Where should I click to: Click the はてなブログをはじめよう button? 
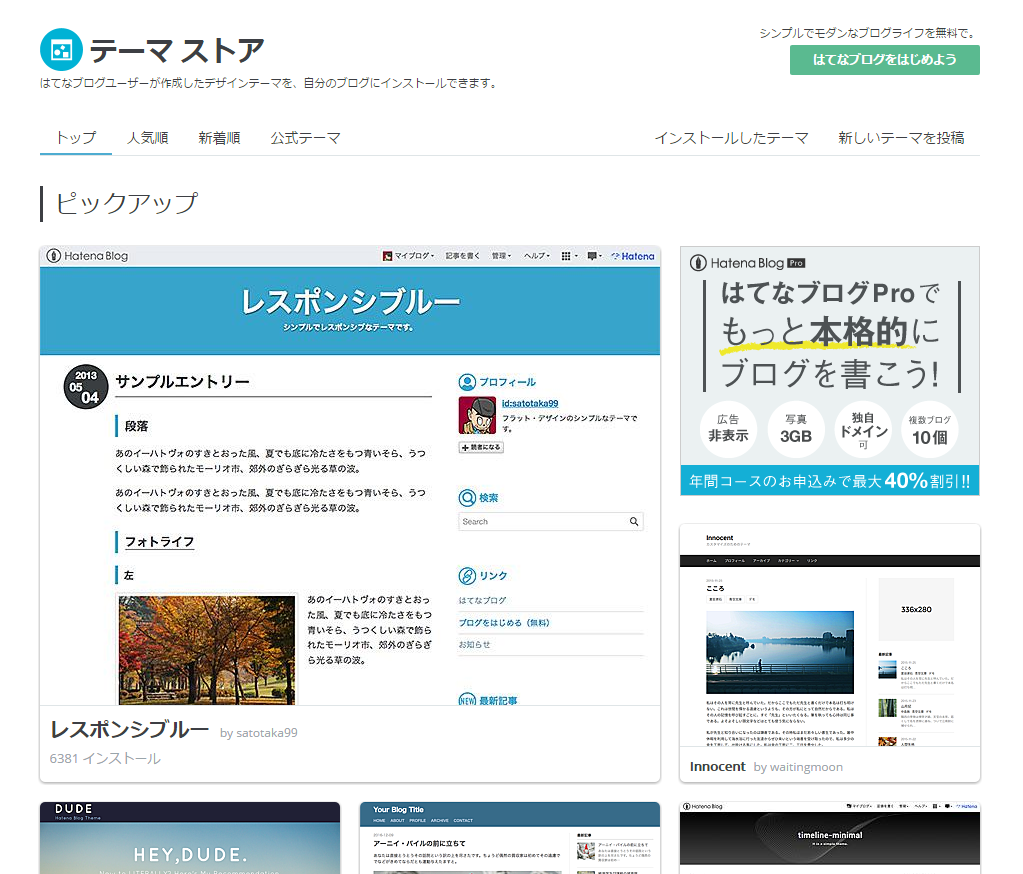[884, 60]
